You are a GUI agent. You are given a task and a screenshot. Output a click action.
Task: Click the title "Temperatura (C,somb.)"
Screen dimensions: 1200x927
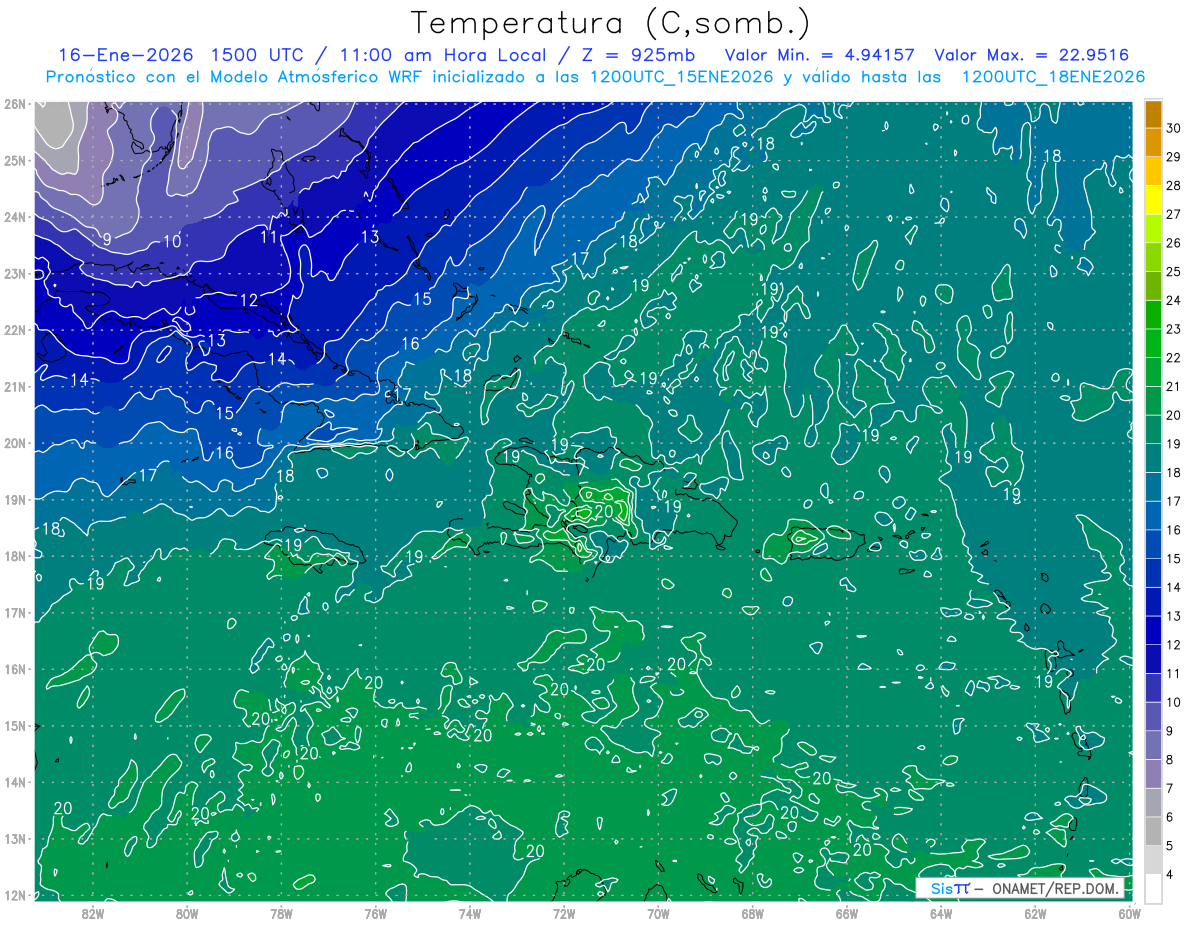click(x=611, y=24)
